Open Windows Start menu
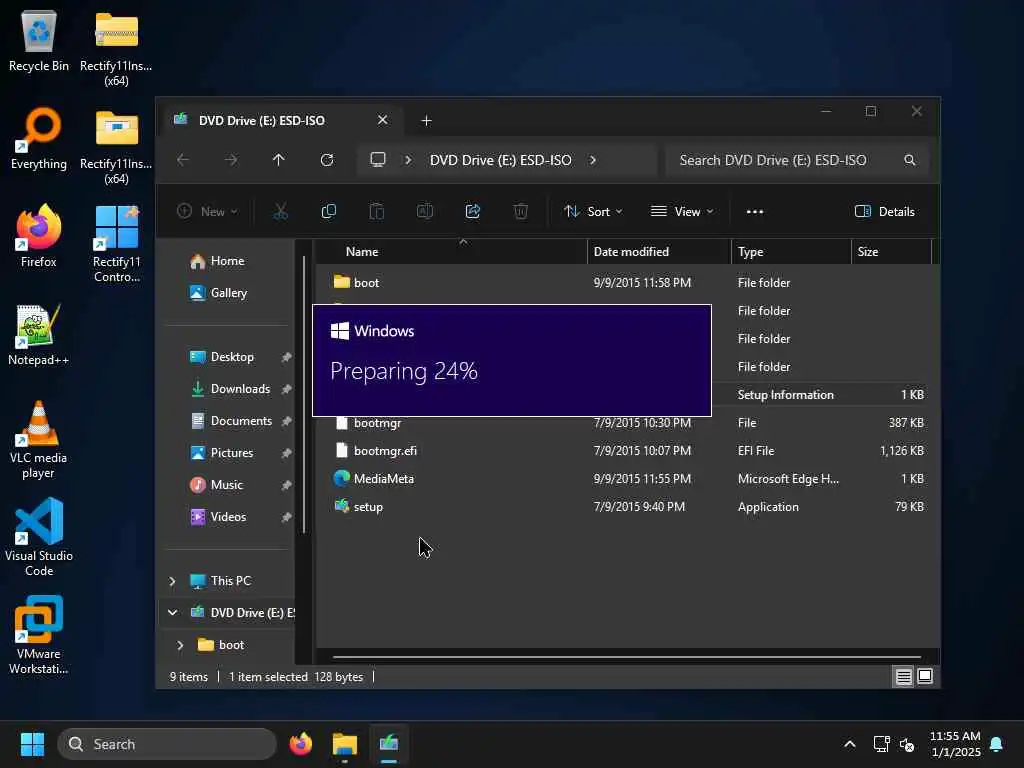The height and width of the screenshot is (768, 1024). pyautogui.click(x=32, y=744)
